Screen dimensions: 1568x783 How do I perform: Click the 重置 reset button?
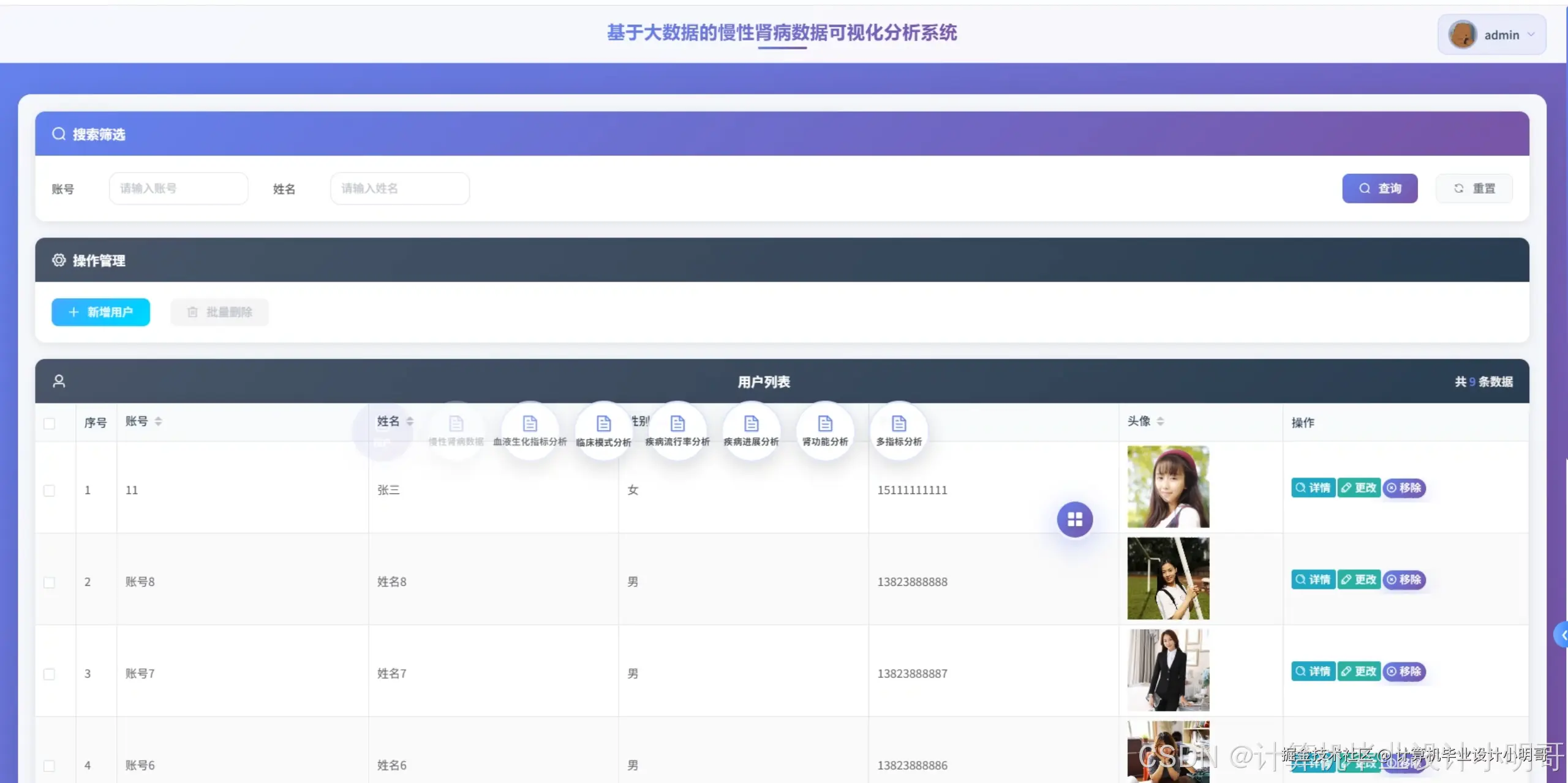point(1474,189)
